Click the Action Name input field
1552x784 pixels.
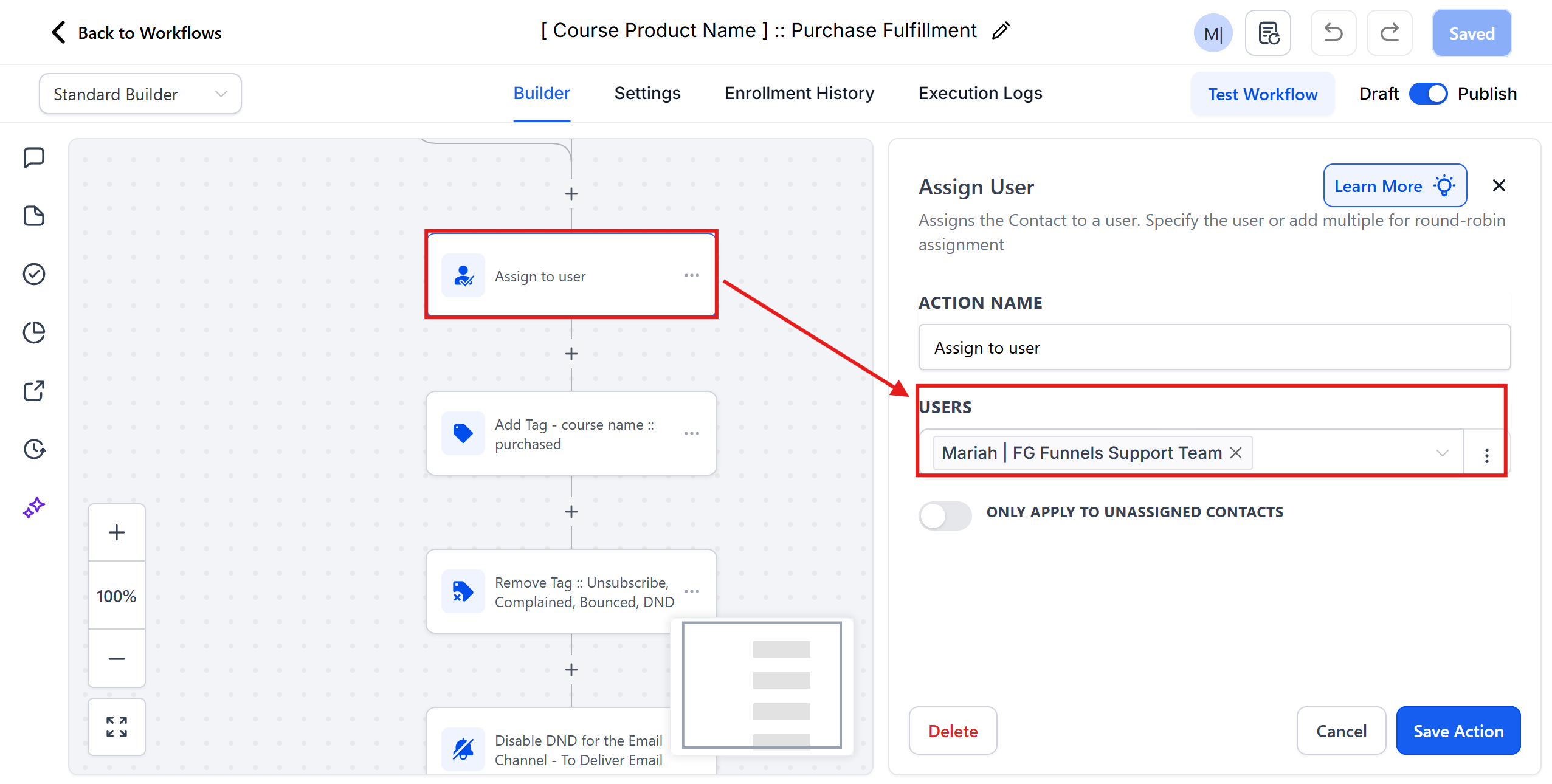[1213, 348]
